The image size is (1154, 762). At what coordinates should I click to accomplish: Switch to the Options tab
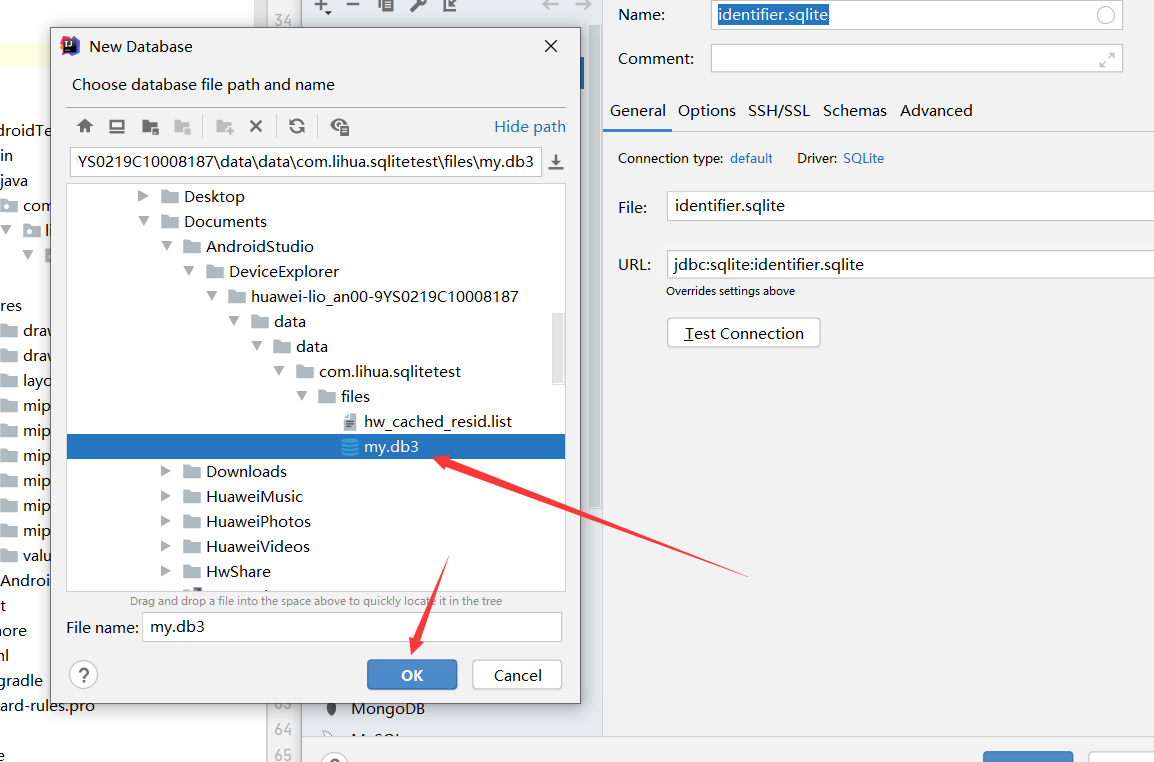[x=706, y=110]
